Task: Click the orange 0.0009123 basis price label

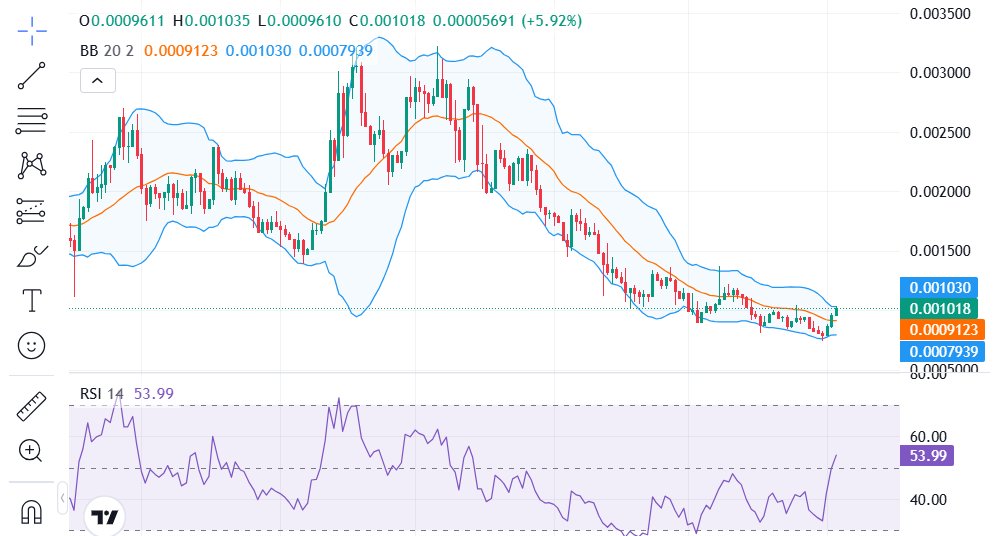Action: click(x=941, y=329)
